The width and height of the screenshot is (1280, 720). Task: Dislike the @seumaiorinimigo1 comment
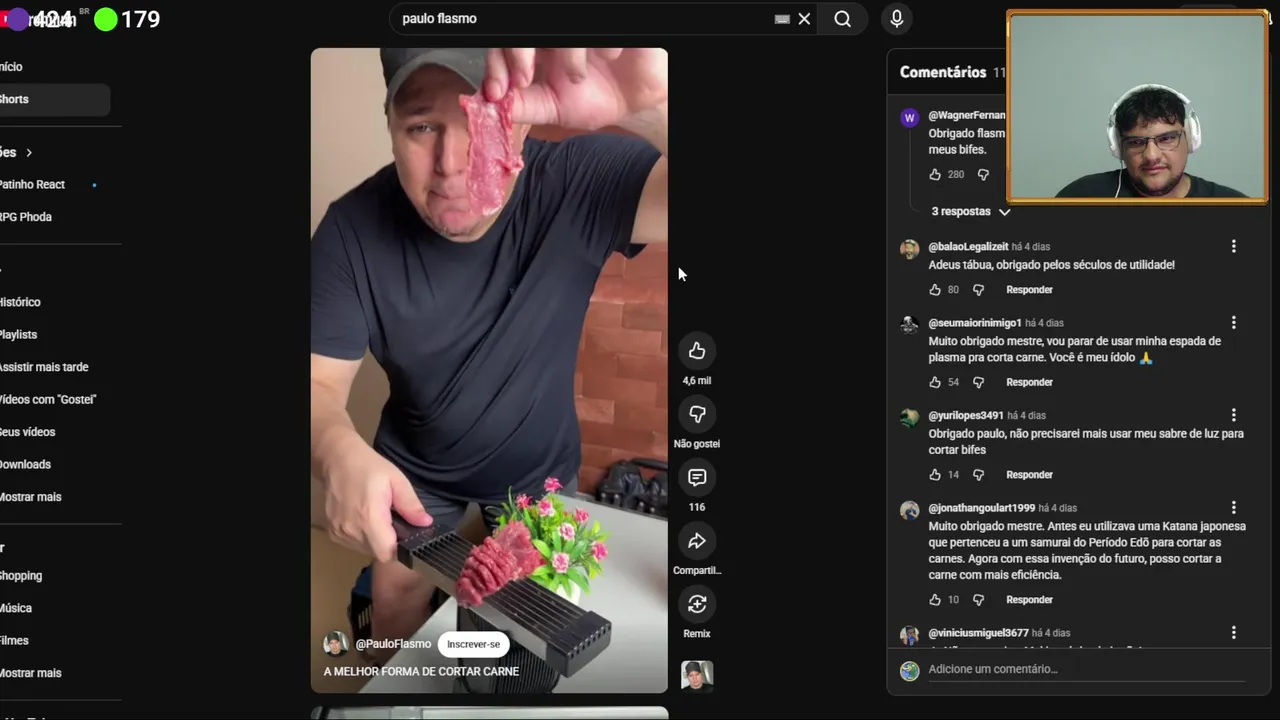979,382
